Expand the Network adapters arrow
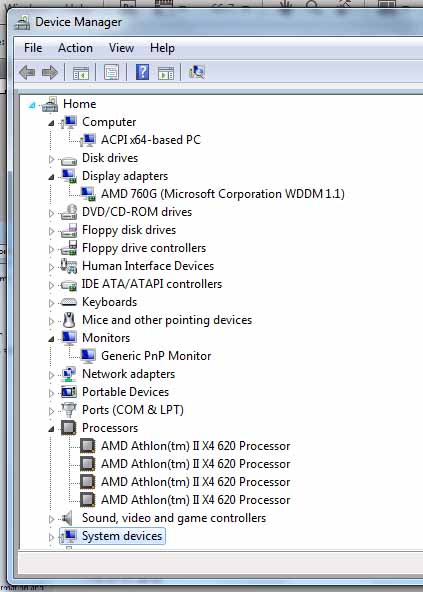The width and height of the screenshot is (423, 592). click(52, 375)
